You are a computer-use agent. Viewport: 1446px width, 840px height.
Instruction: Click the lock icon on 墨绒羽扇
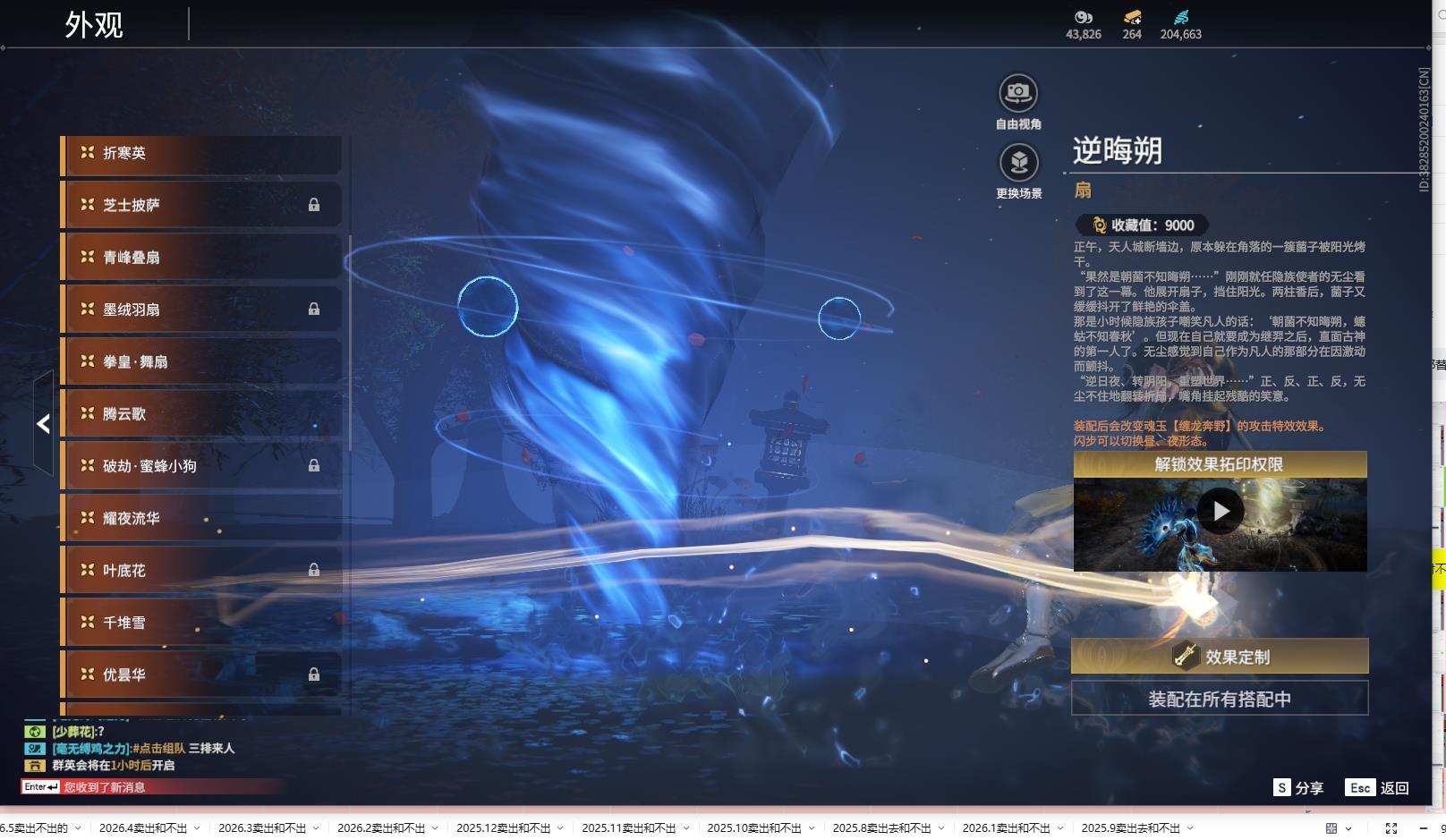(x=314, y=309)
